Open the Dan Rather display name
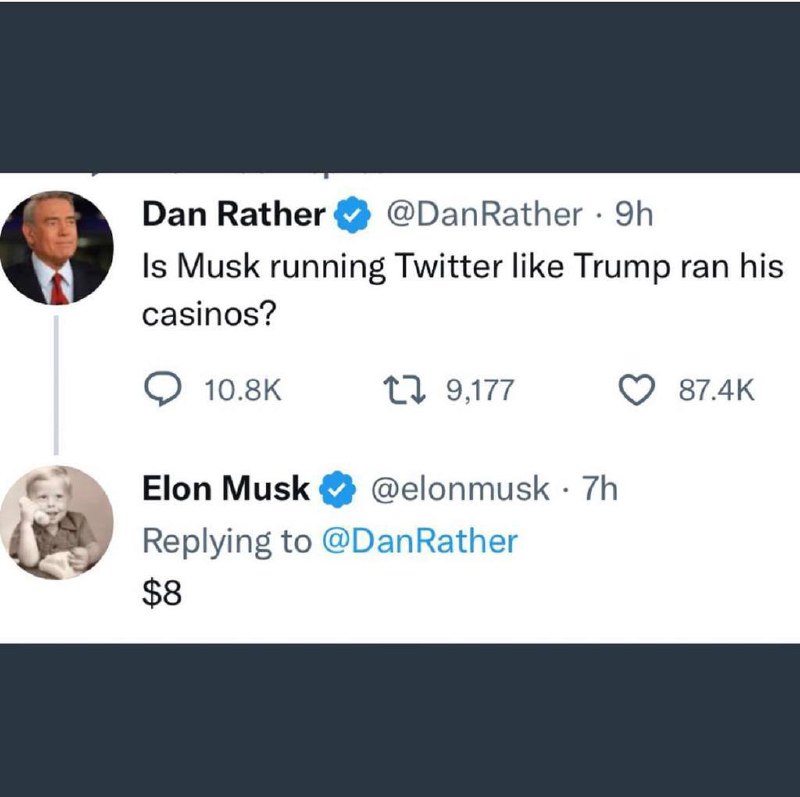800x797 pixels. click(x=234, y=214)
